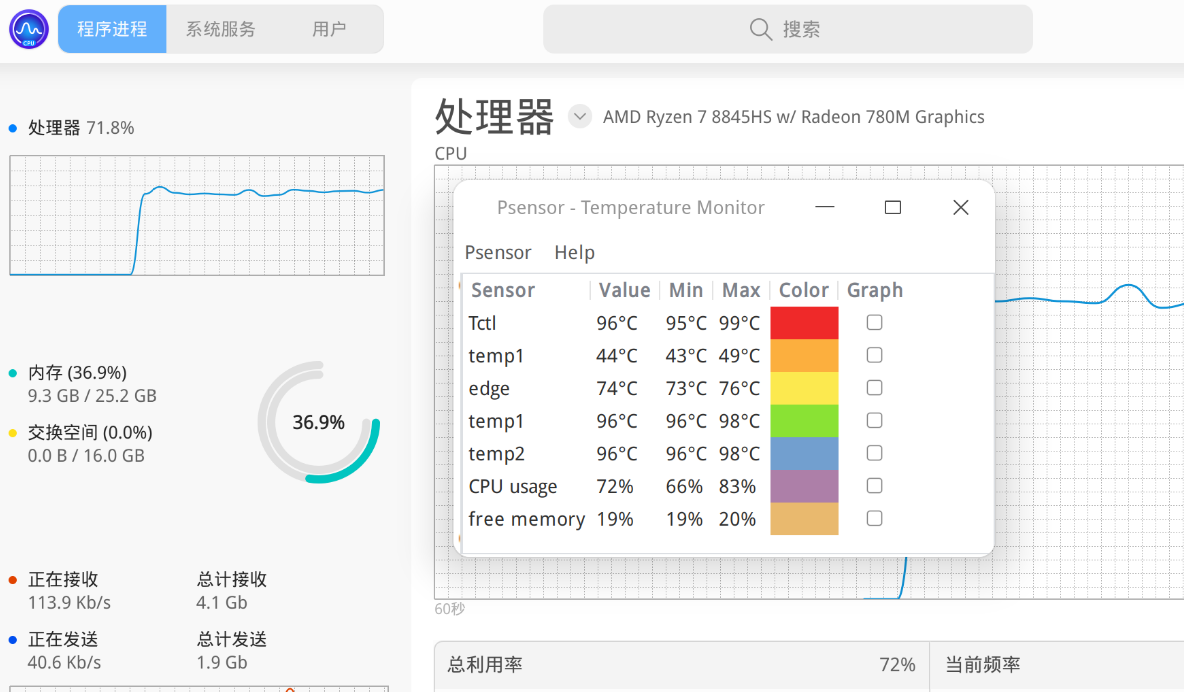Click the AMD Ryzen 7 8845HS processor name
This screenshot has width=1184, height=692.
[x=794, y=117]
